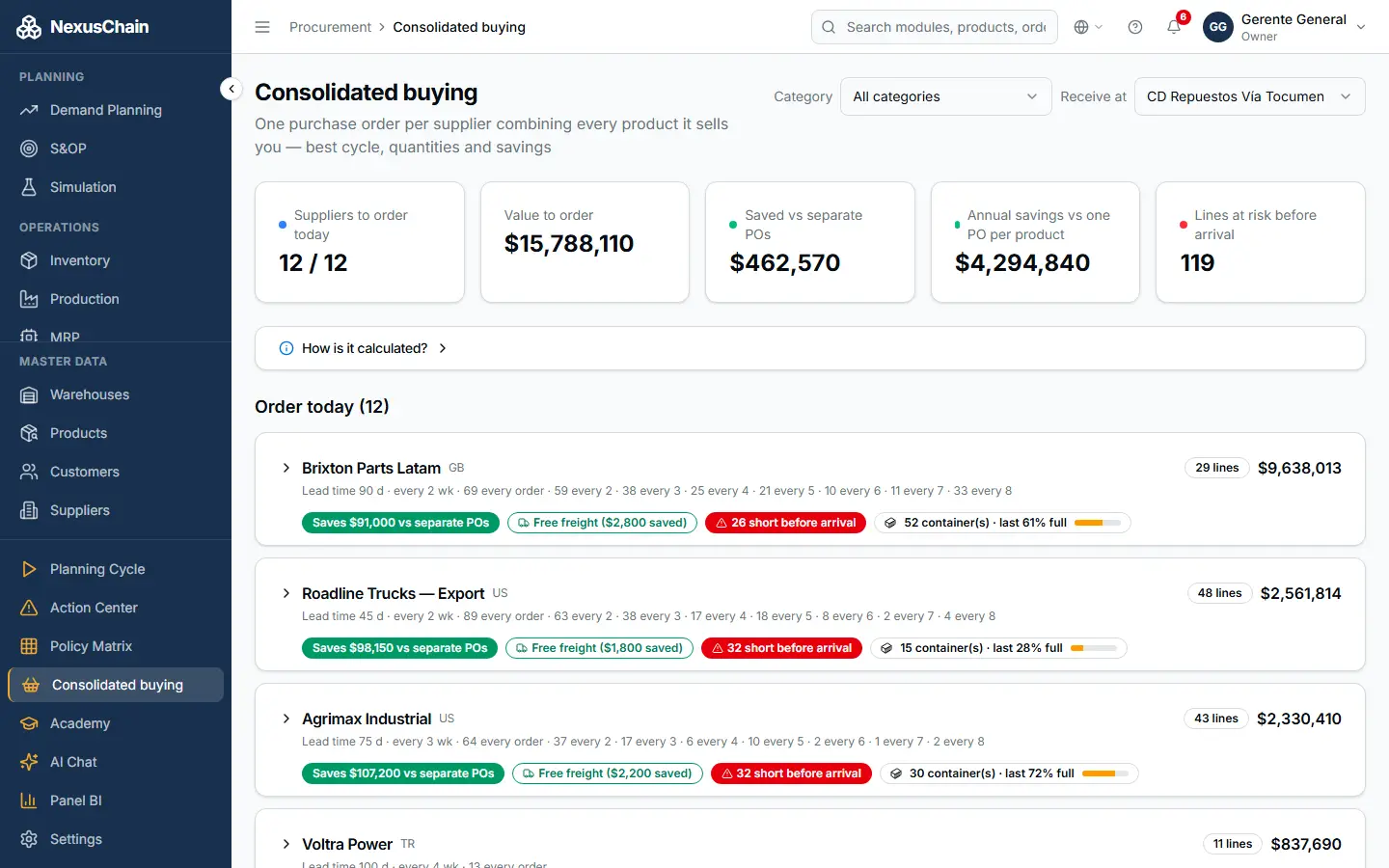Click the Suppliers building icon
The height and width of the screenshot is (868, 1389).
29,510
